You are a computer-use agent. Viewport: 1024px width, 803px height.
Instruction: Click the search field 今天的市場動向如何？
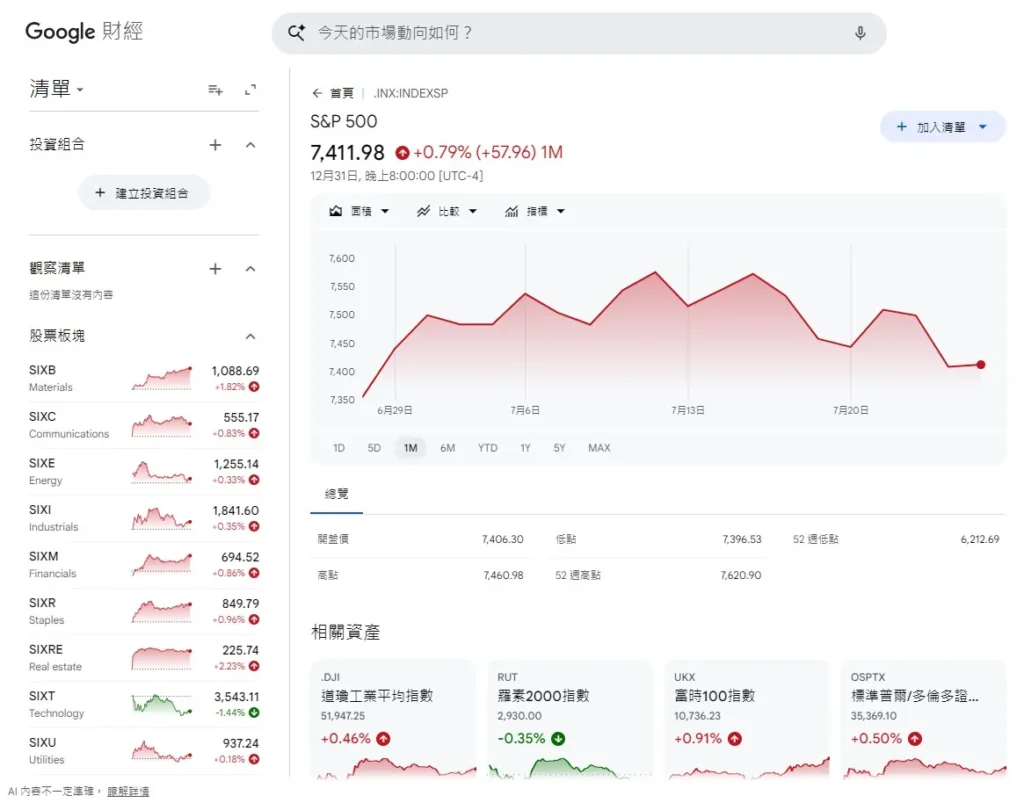tap(579, 33)
